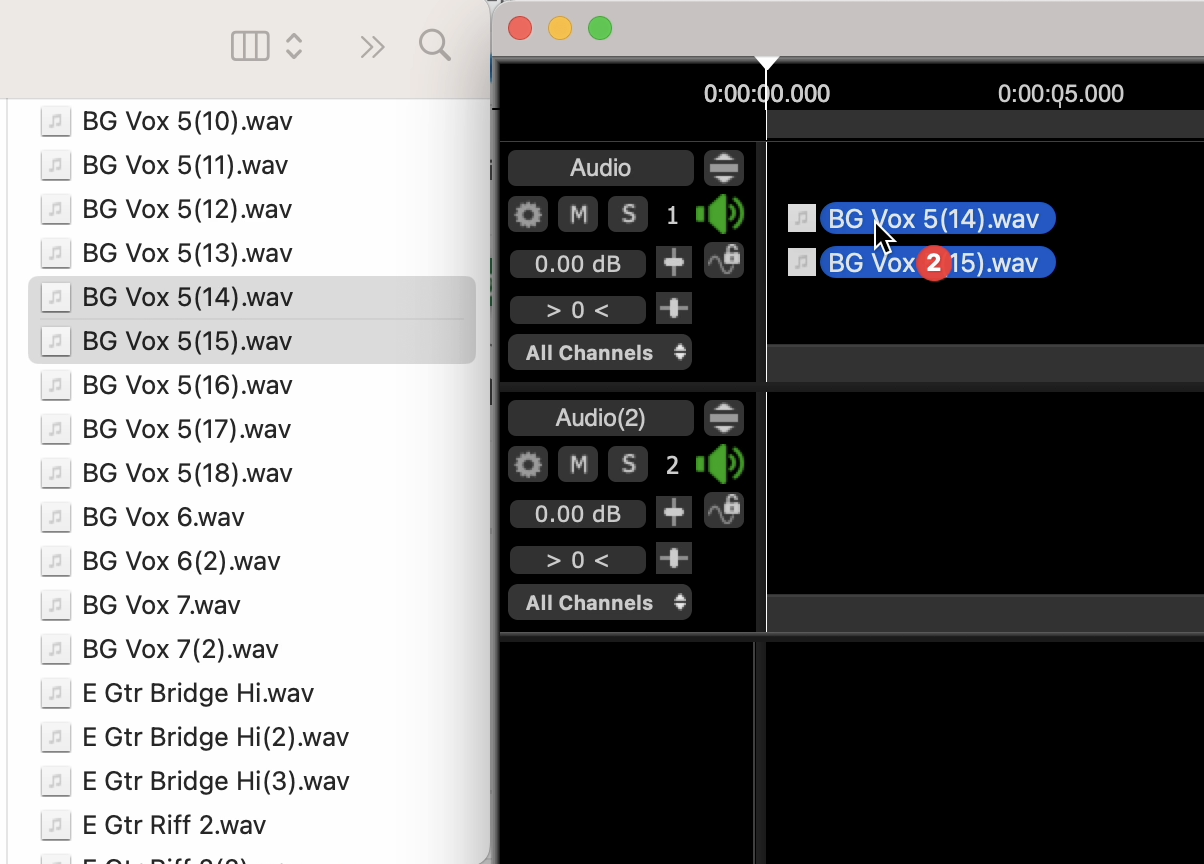Click the automation lock icon on track 1
Viewport: 1204px width, 864px height.
723,260
